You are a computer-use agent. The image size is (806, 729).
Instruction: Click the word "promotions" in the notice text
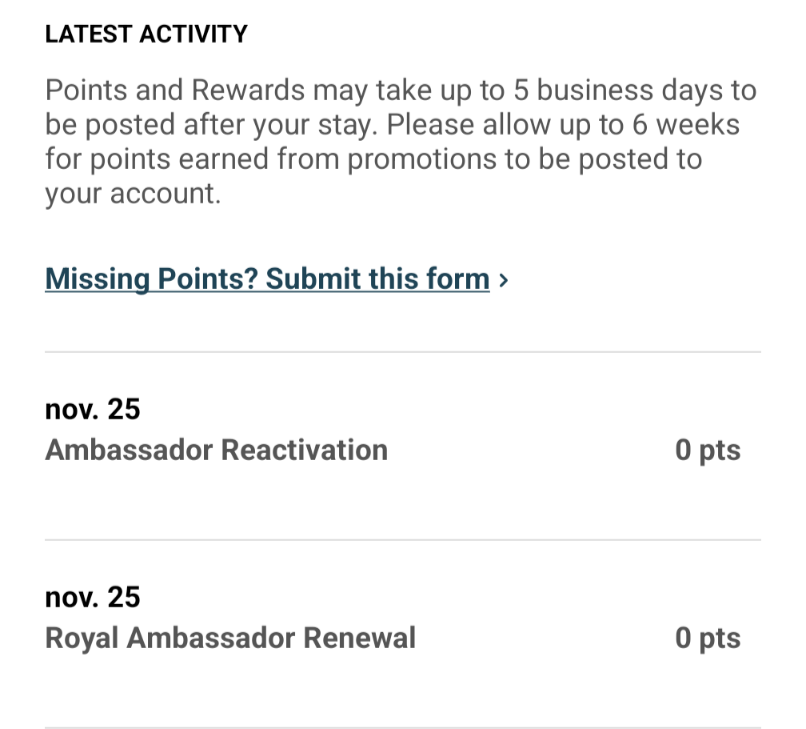point(422,160)
